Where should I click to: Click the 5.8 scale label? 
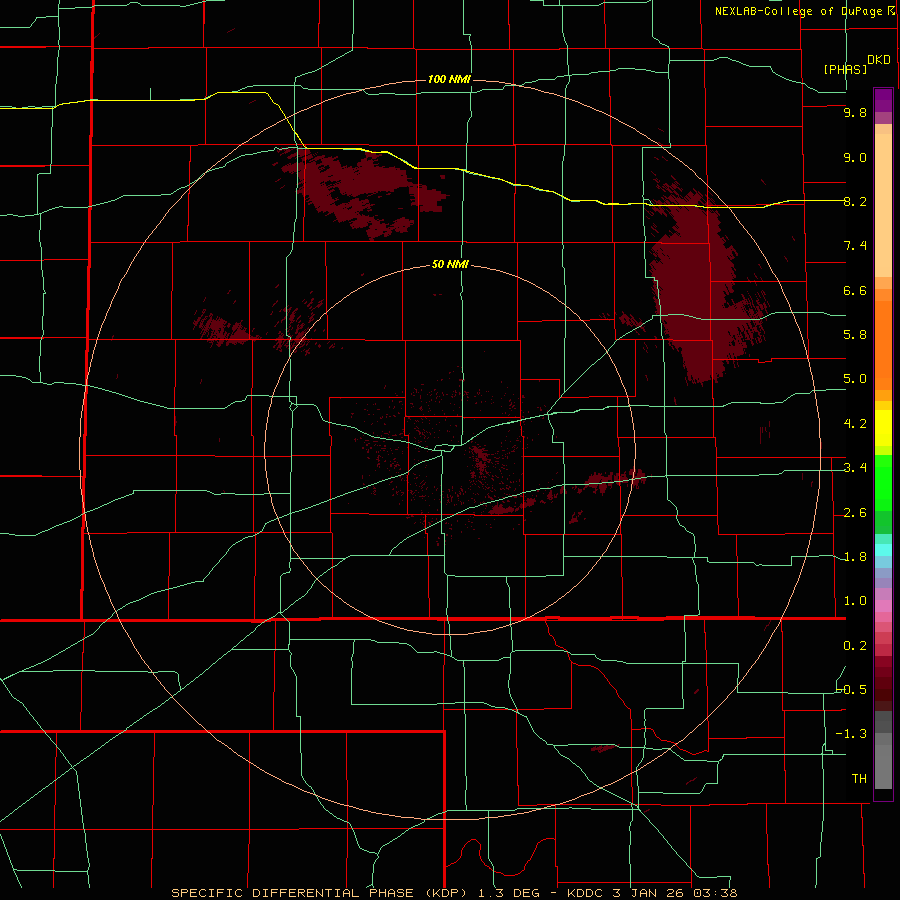[855, 334]
